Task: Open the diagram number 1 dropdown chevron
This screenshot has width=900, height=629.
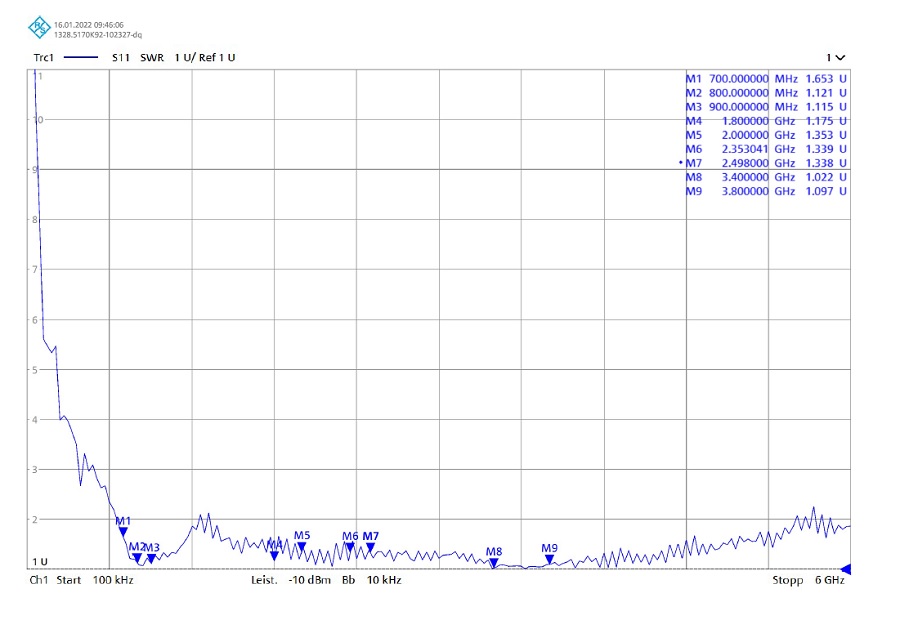Action: tap(834, 58)
